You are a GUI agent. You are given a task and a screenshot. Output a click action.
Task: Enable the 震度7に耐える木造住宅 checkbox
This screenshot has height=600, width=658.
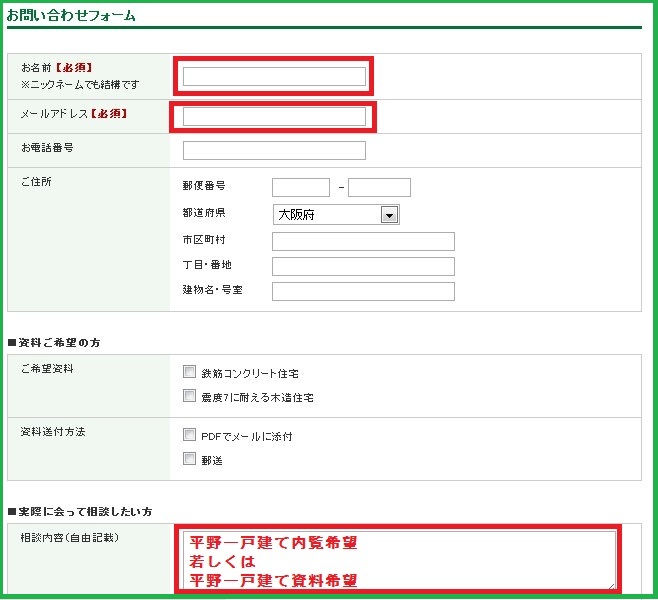coord(190,396)
